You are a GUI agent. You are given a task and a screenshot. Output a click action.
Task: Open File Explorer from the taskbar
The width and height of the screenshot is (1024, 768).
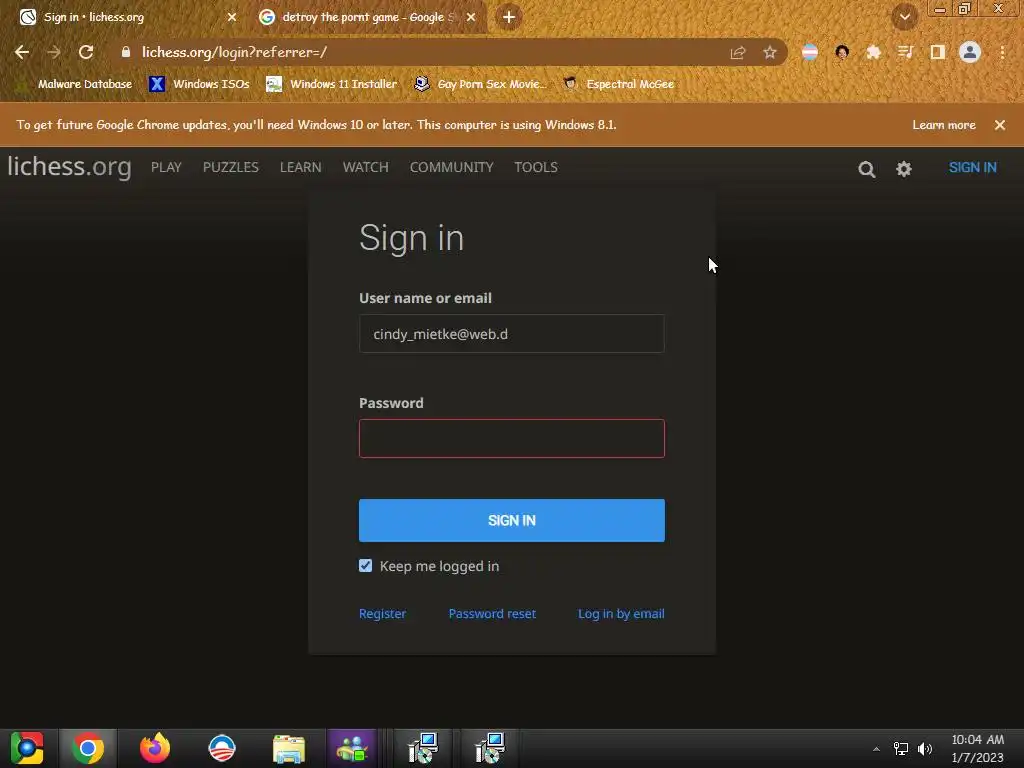289,748
